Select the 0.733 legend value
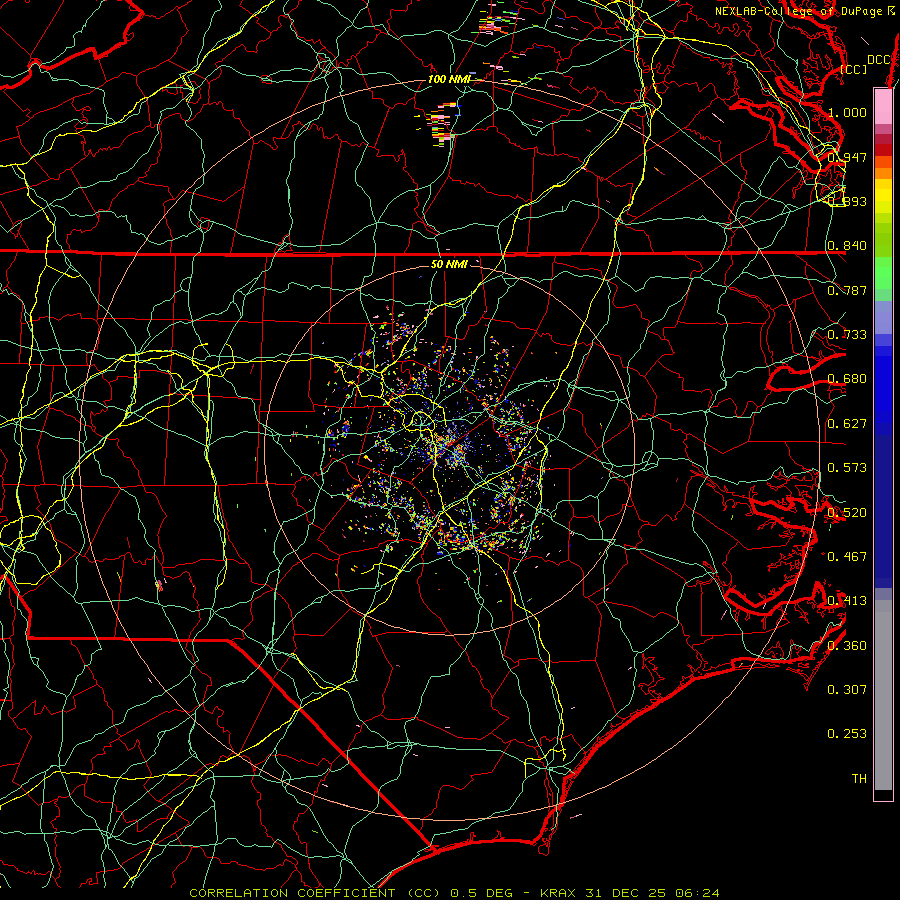The height and width of the screenshot is (900, 900). [847, 334]
